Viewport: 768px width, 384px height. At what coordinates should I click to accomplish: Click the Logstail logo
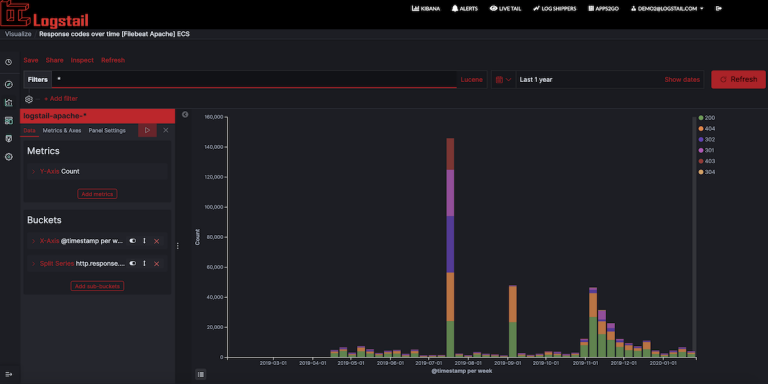[44, 14]
